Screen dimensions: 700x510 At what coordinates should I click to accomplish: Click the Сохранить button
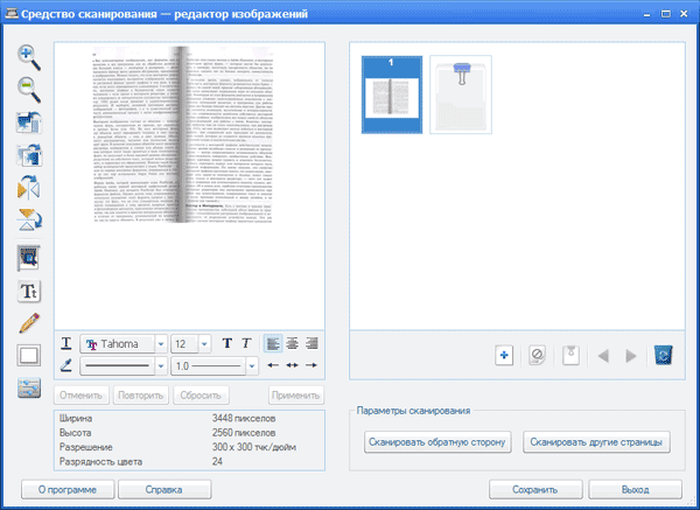coord(535,490)
